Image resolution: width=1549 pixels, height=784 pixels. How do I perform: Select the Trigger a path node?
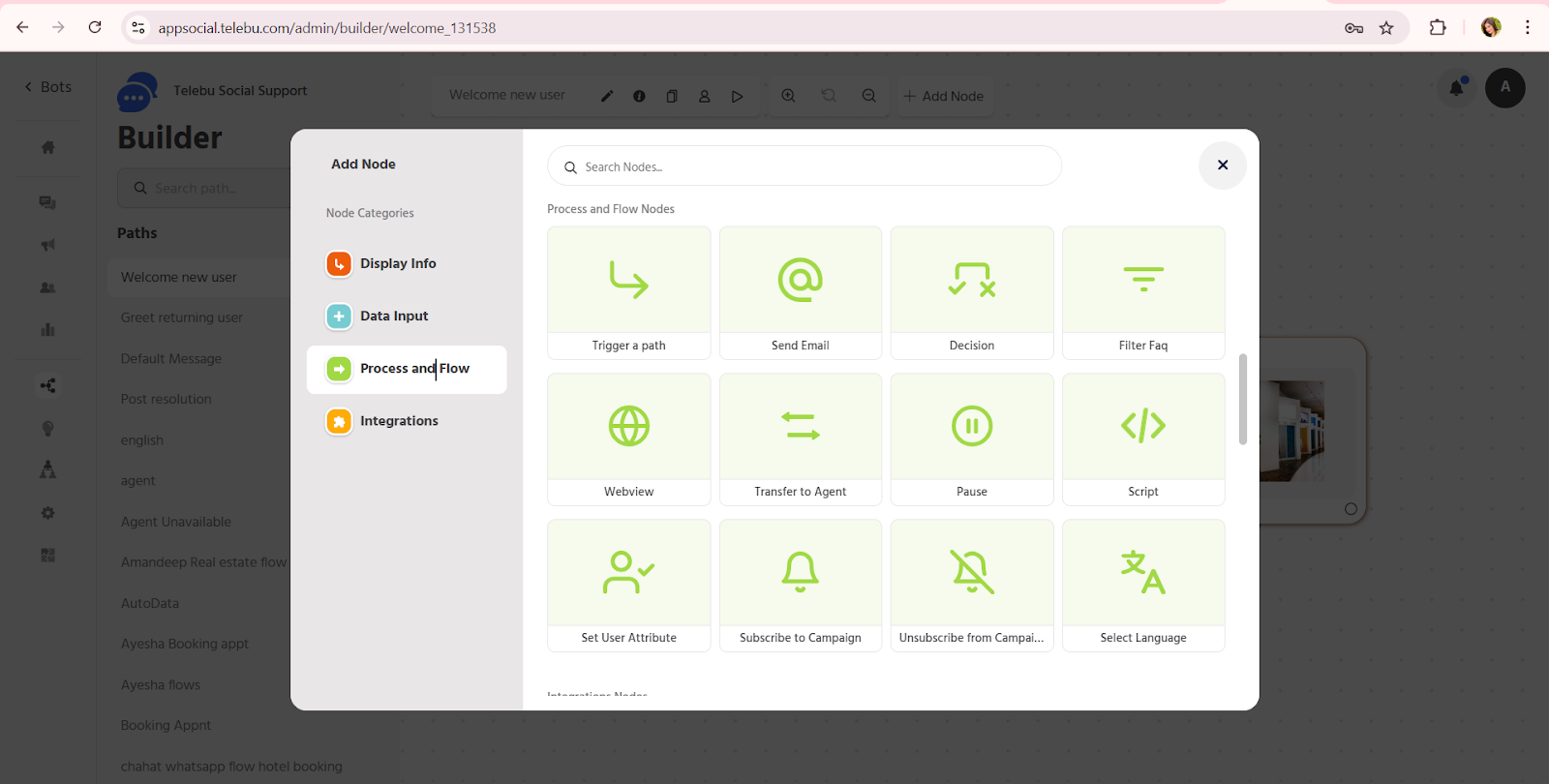(628, 292)
